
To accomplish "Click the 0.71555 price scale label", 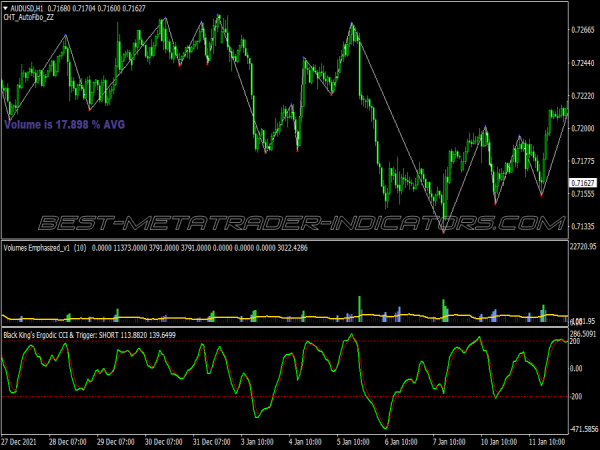I will pyautogui.click(x=583, y=194).
